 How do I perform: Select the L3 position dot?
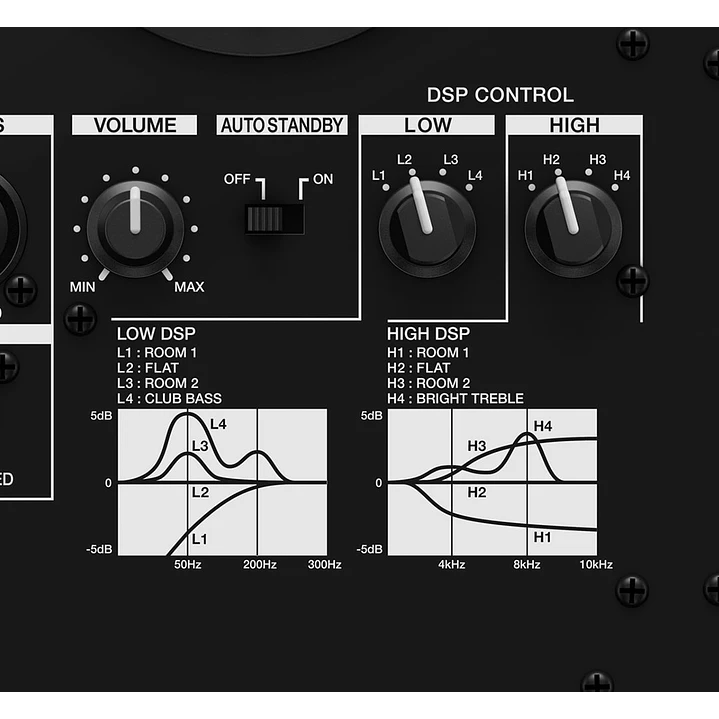[442, 172]
